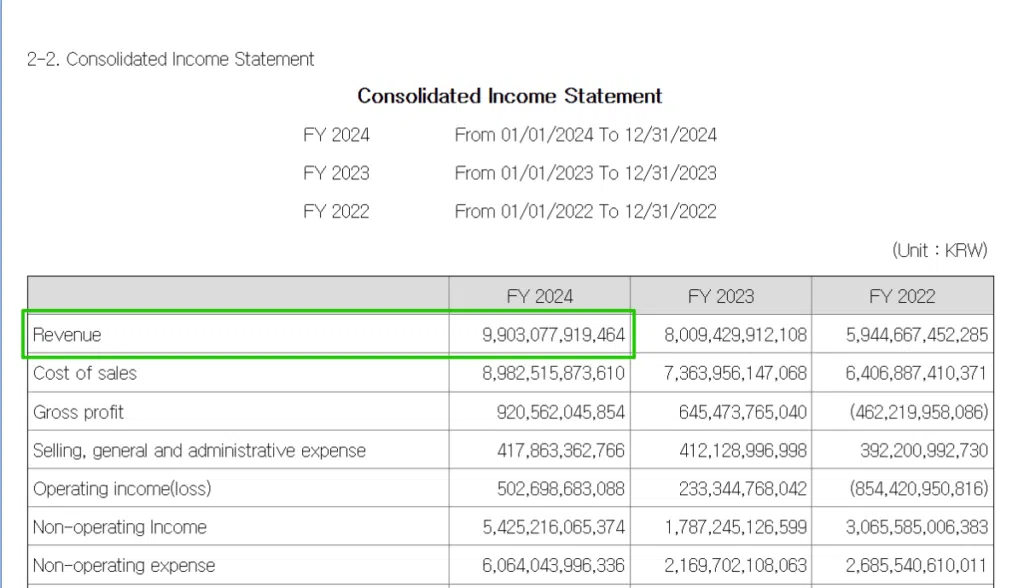Screen dimensions: 1024x588
Task: Click the 2-2. Consolidated Income Statement section heading
Action: tap(170, 59)
